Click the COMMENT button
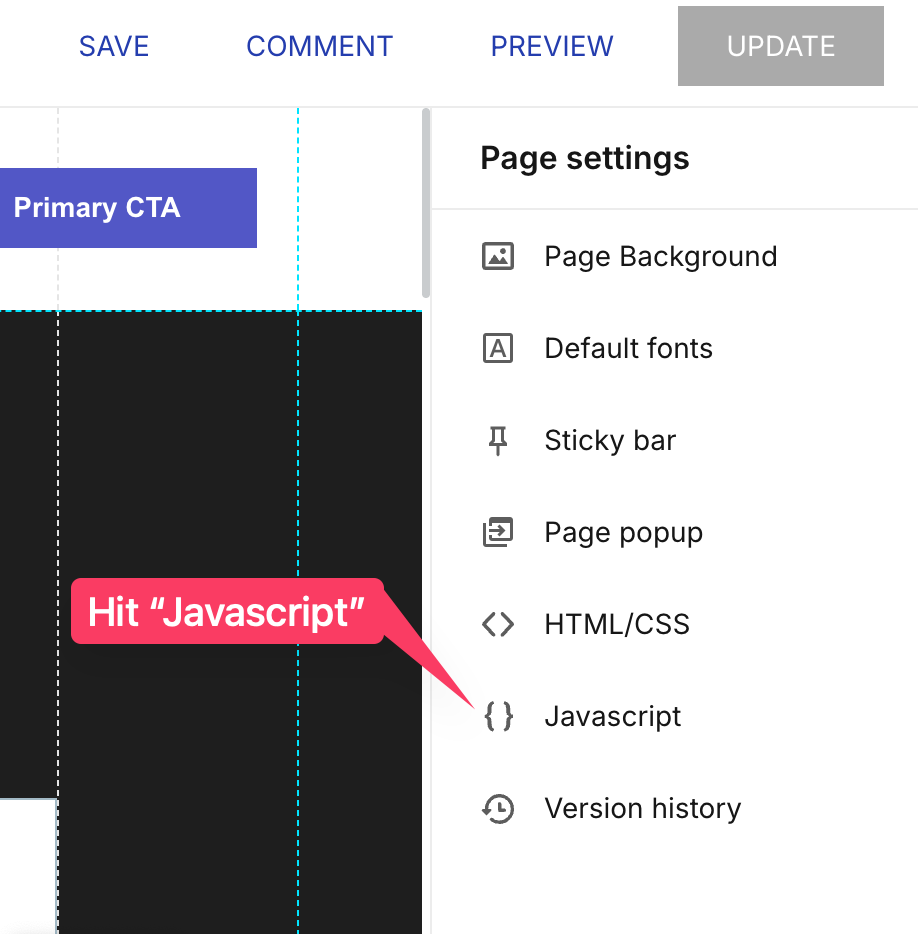 319,46
